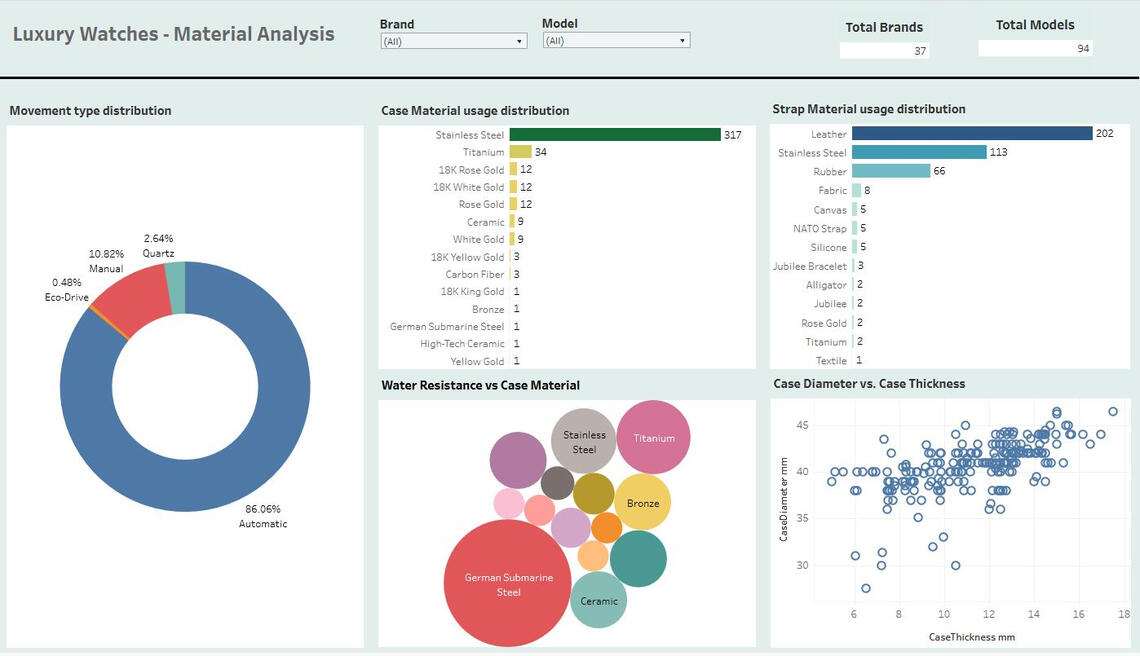Open the Brand filter dropdown
This screenshot has width=1140, height=656.
(x=454, y=41)
